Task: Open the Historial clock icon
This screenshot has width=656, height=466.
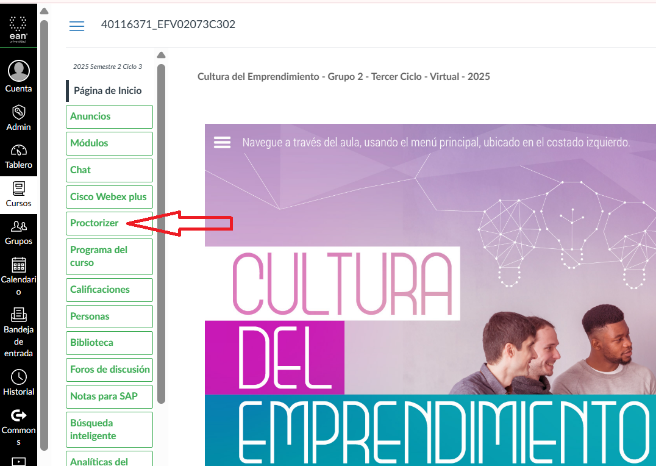Action: [18, 377]
